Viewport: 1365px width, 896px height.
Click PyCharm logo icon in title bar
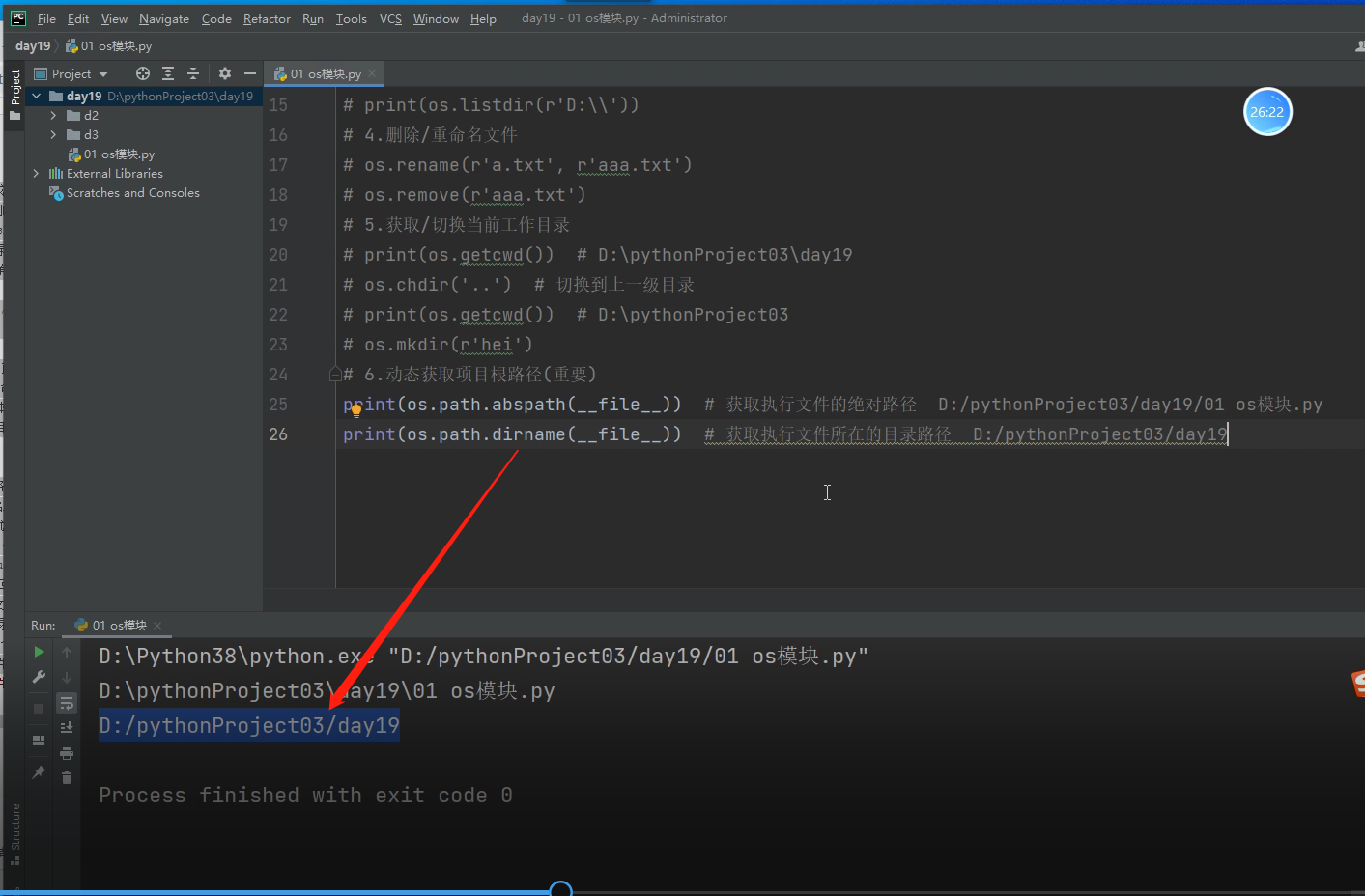pos(18,17)
